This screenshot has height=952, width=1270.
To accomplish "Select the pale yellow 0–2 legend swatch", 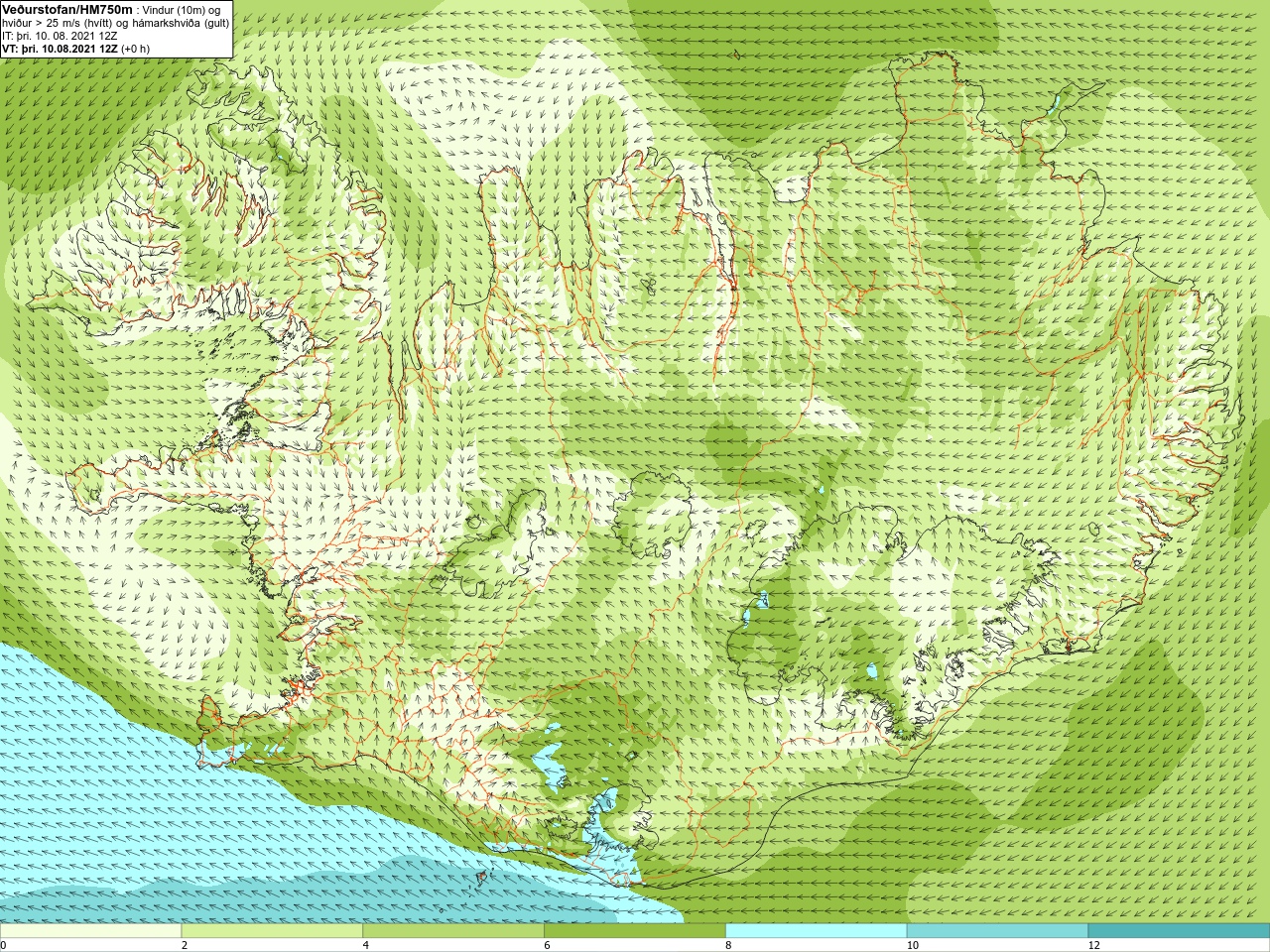I will point(90,931).
